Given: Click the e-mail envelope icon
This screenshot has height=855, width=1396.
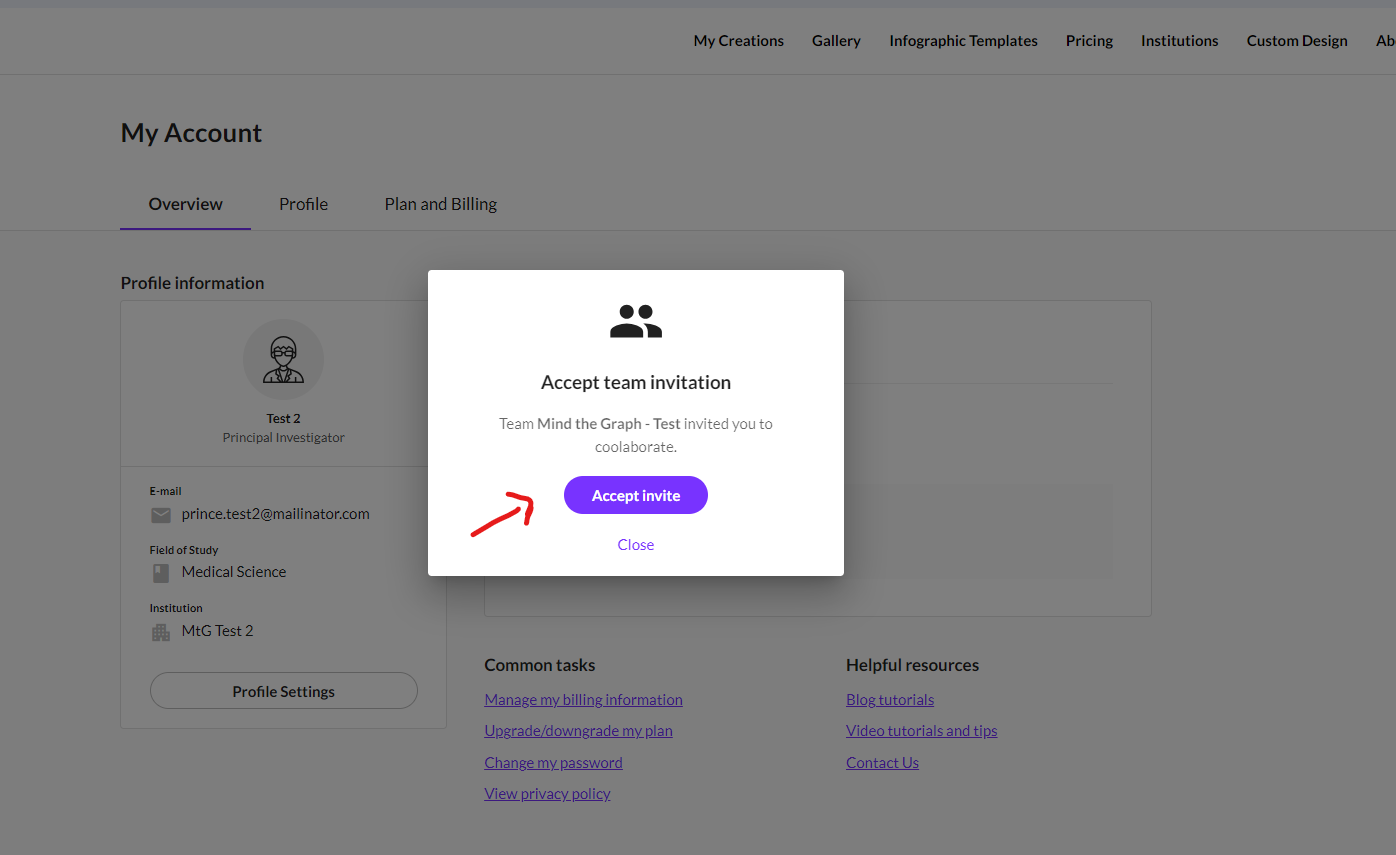Looking at the screenshot, I should pos(161,515).
